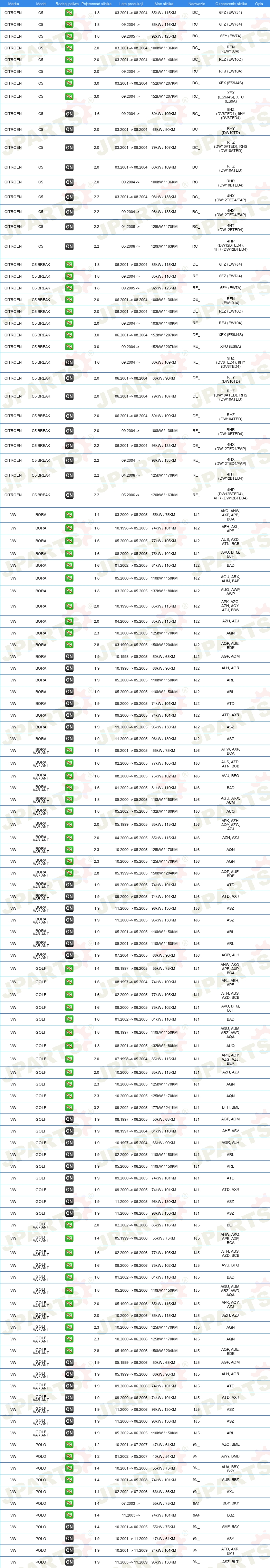The width and height of the screenshot is (270, 1568).
Task: Click the Moc silnika column header
Action: tap(164, 4)
